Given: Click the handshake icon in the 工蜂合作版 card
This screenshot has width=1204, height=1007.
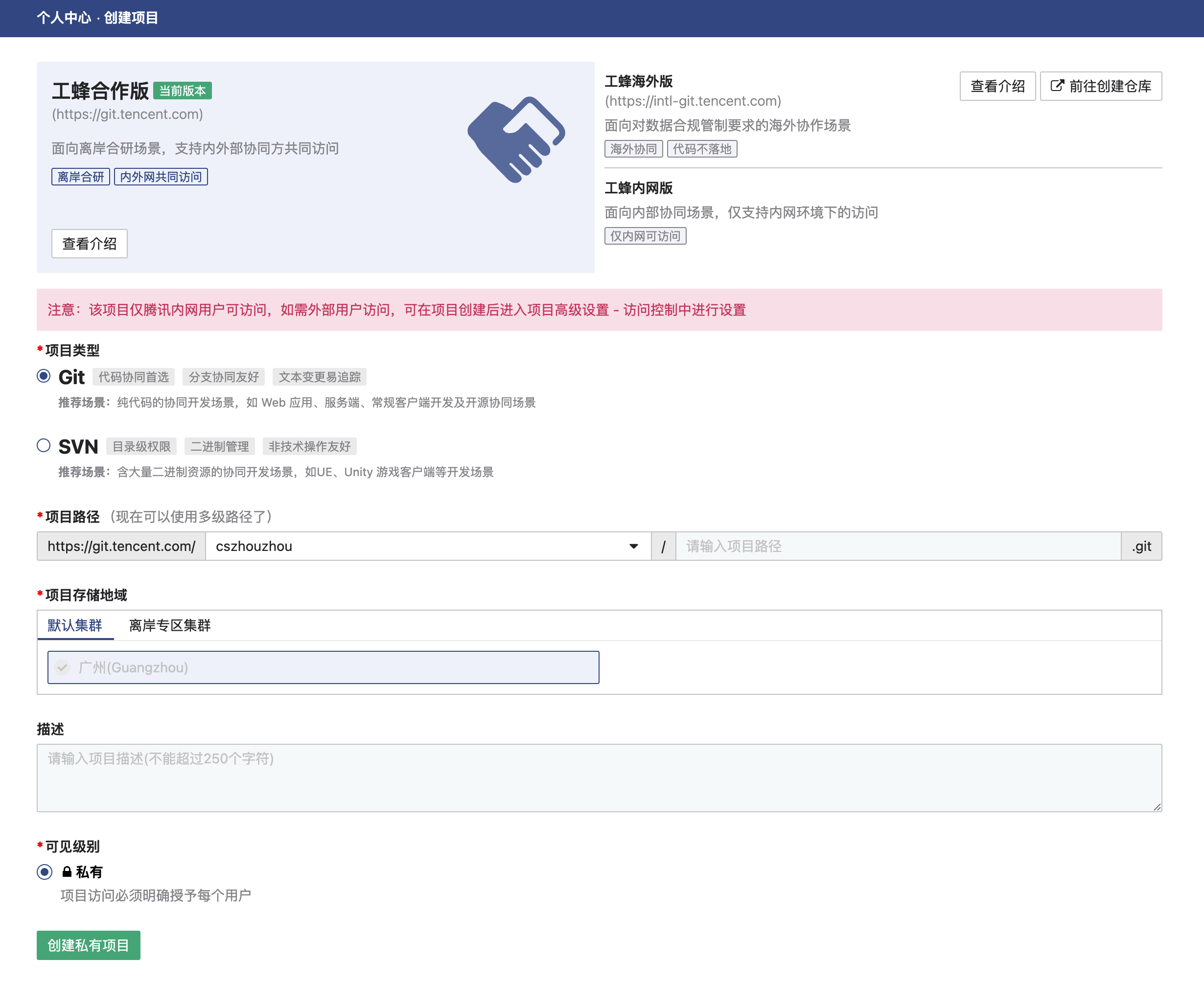Looking at the screenshot, I should pos(516,139).
